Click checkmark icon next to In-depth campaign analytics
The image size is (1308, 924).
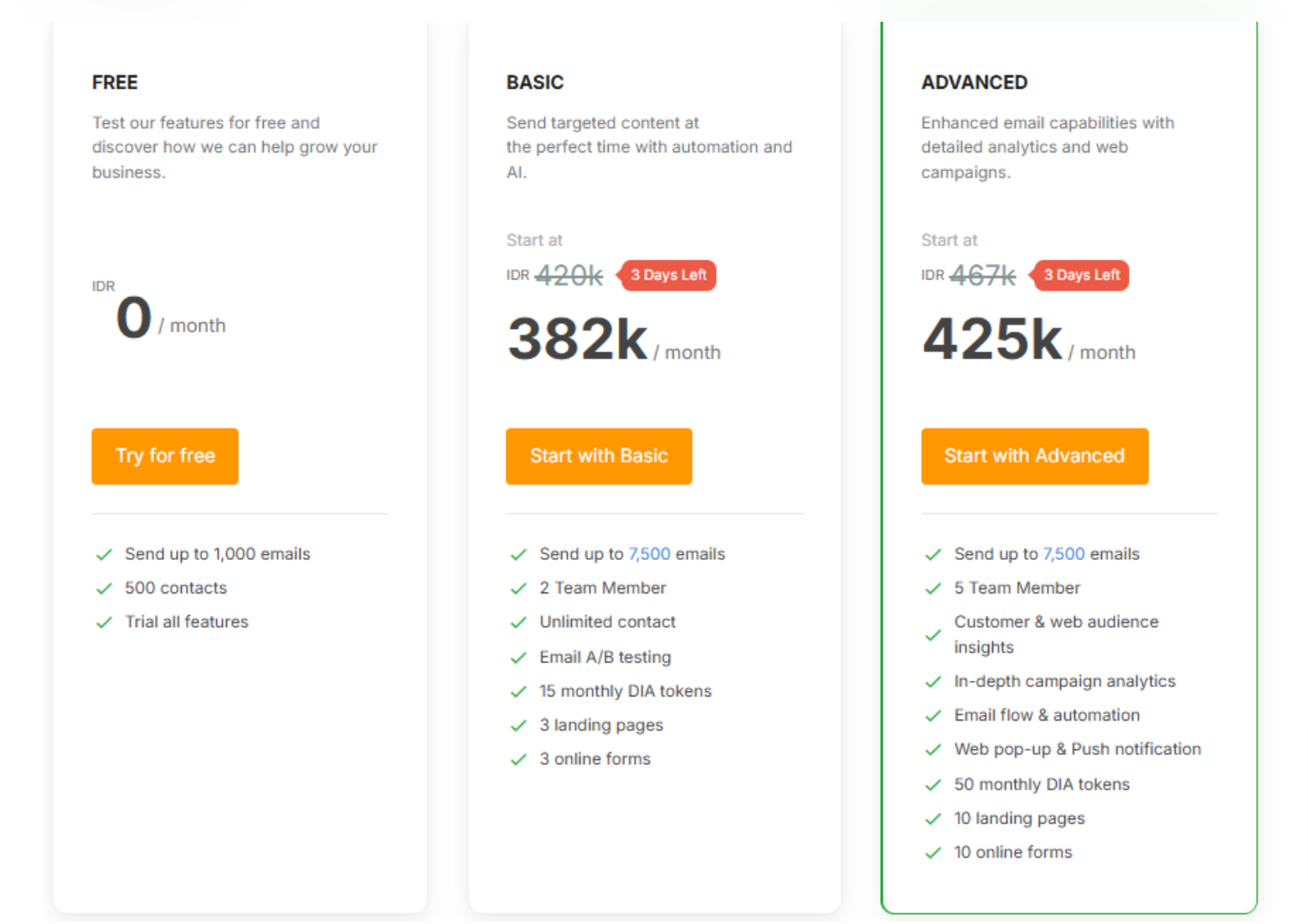[x=933, y=682]
